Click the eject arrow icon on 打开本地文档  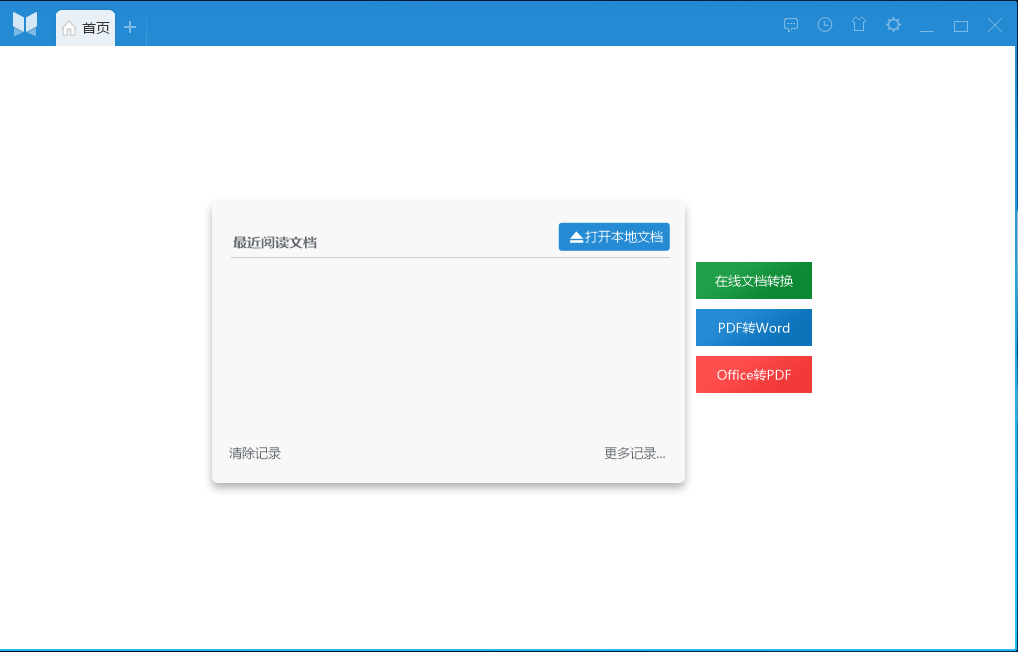[576, 237]
